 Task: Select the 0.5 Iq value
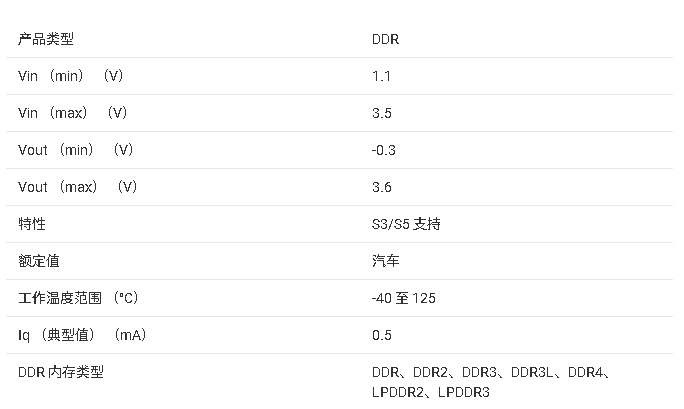[x=382, y=335]
